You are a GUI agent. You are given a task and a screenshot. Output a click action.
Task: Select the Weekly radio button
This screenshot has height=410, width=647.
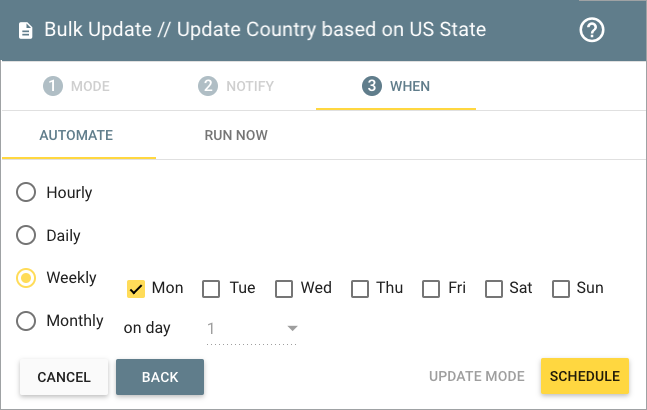tap(26, 278)
